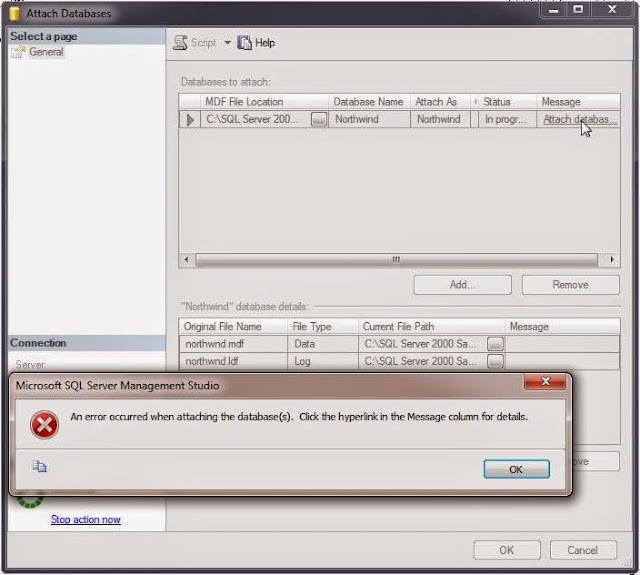Click the MDF File Location column header
The image size is (640, 575).
pos(264,102)
